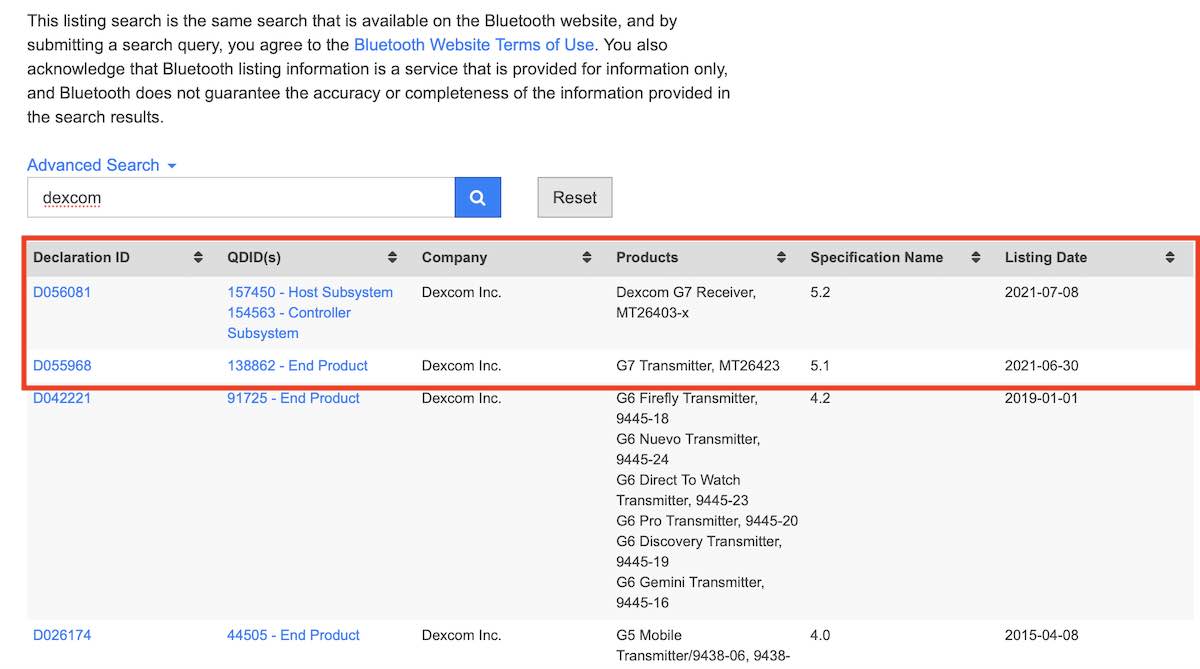Open QDID 44505 End Product link
Viewport: 1200px width, 669px height.
(x=293, y=635)
